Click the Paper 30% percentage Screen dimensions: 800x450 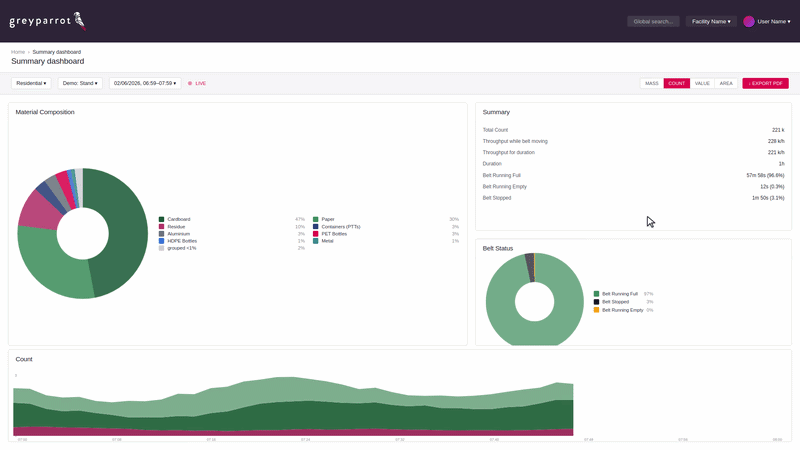[x=454, y=219]
